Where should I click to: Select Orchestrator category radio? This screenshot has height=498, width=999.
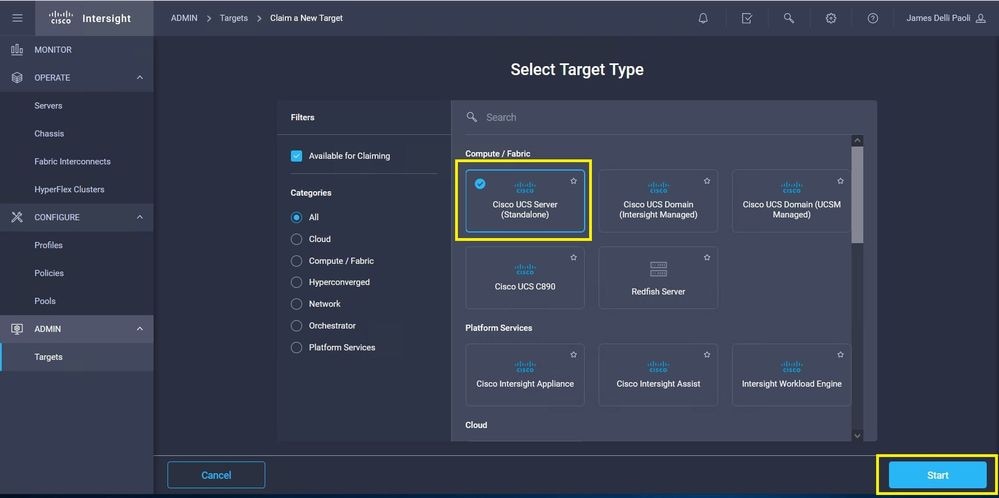click(296, 326)
